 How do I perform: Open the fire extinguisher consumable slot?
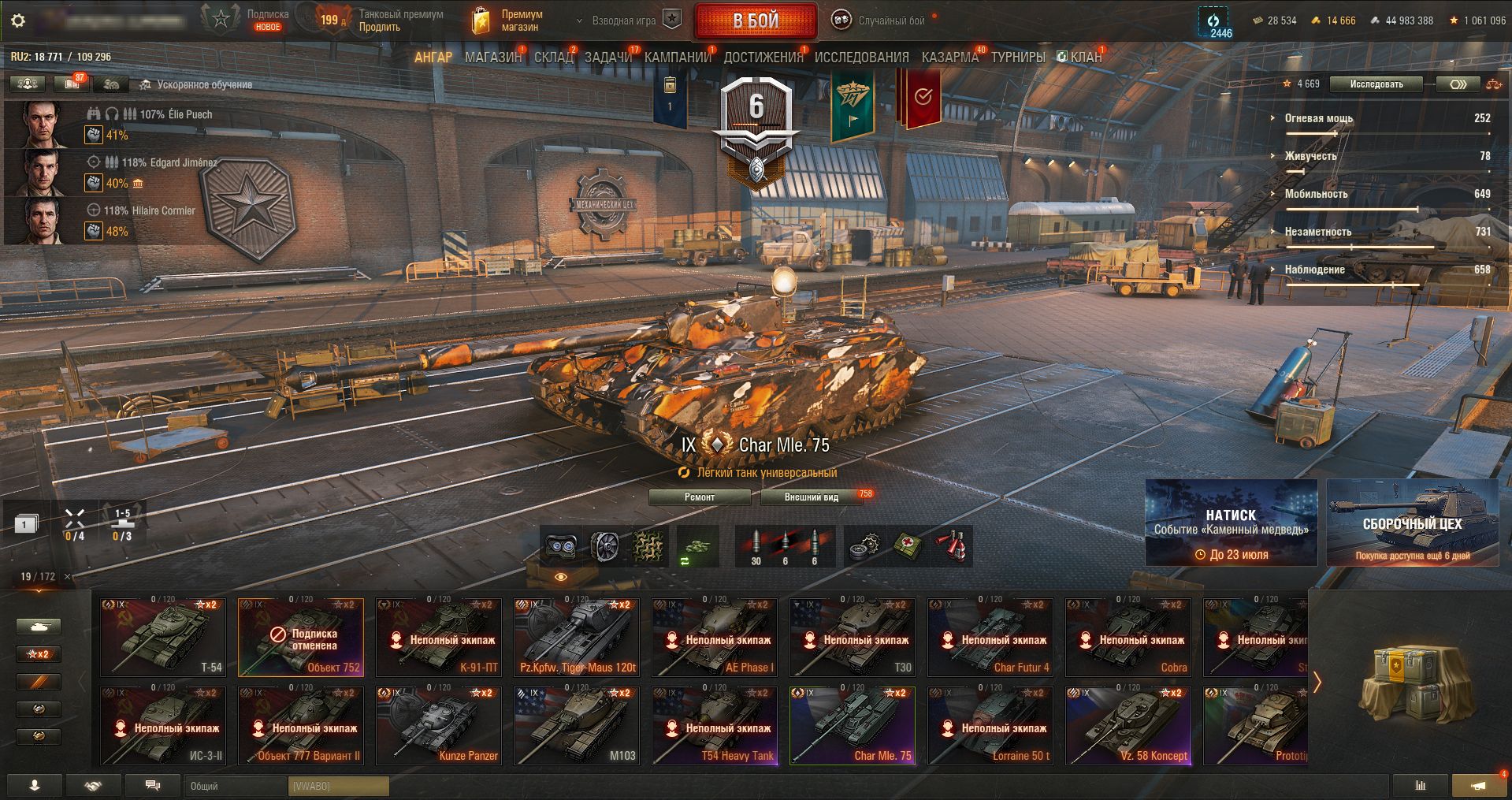click(x=952, y=546)
